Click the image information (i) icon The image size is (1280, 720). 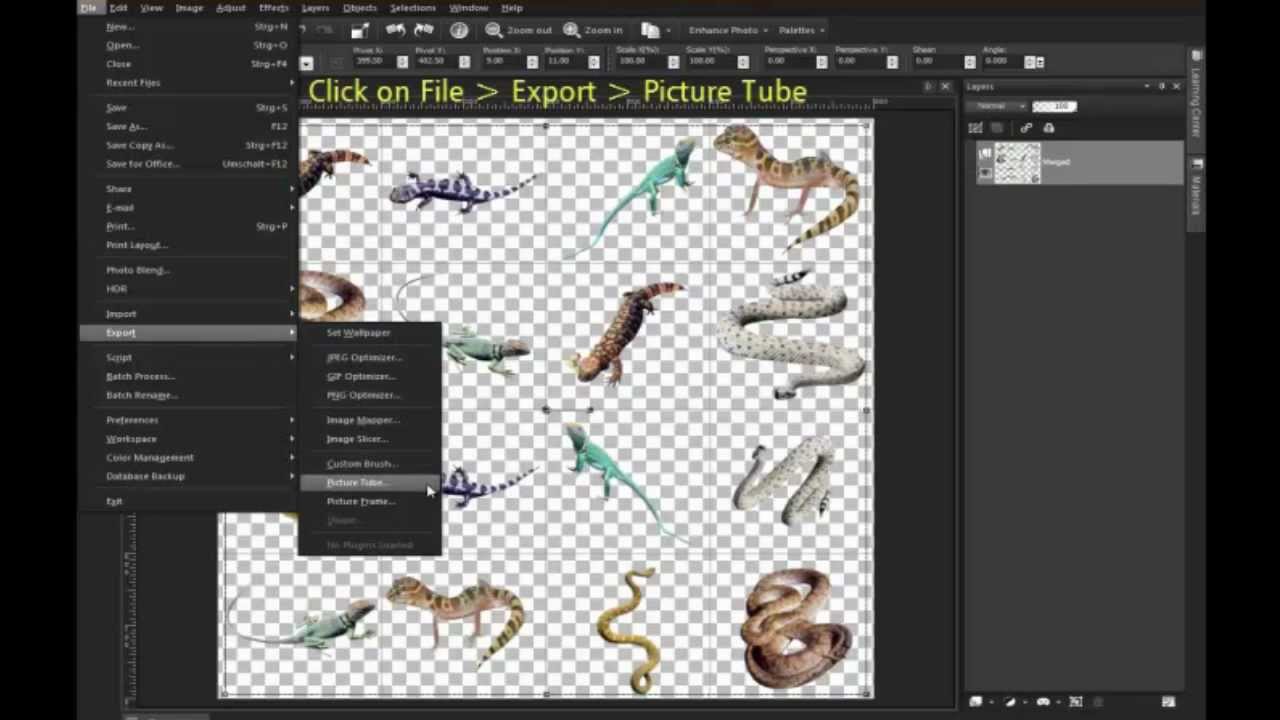(459, 30)
